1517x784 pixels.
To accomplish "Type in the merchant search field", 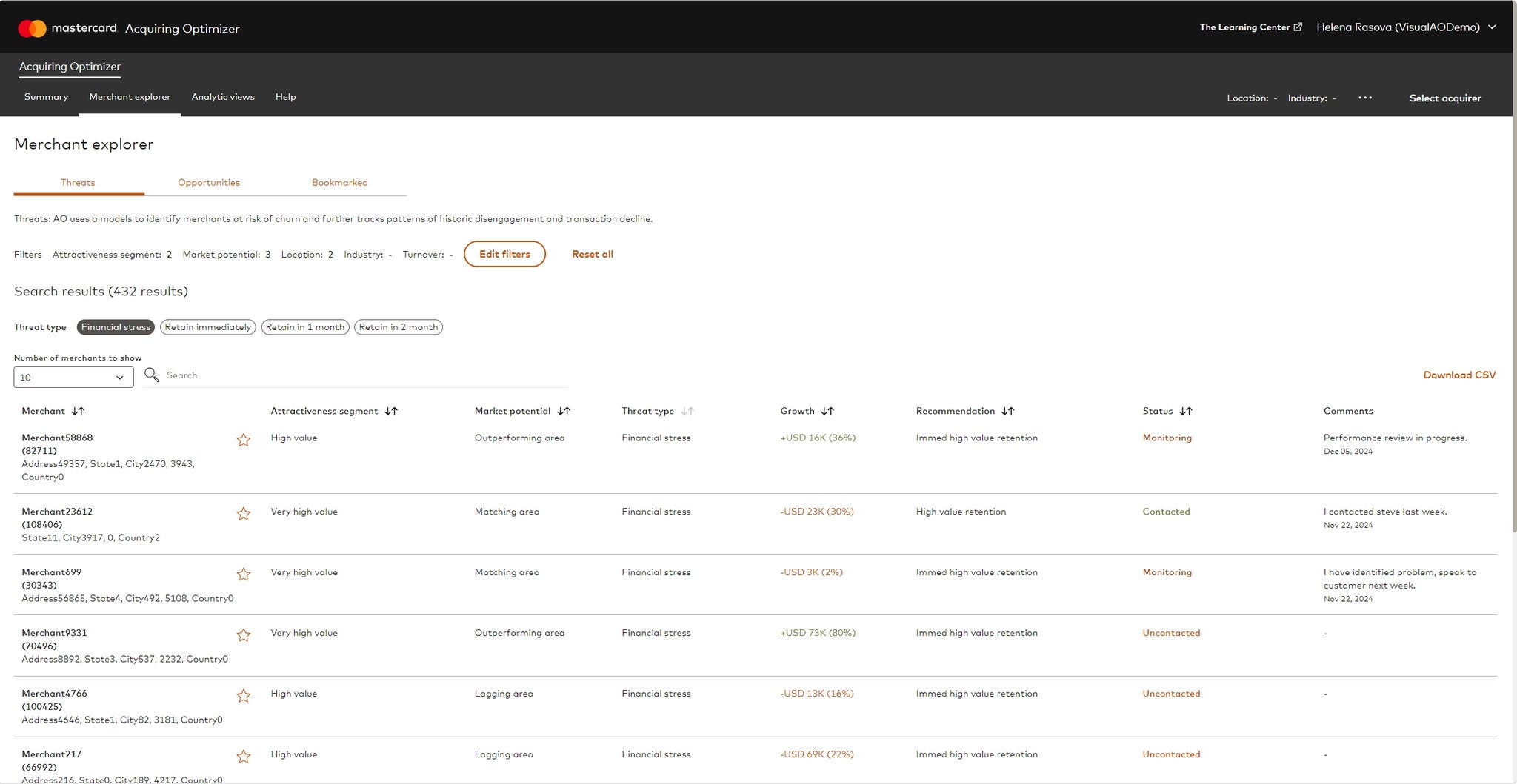I will pos(333,375).
